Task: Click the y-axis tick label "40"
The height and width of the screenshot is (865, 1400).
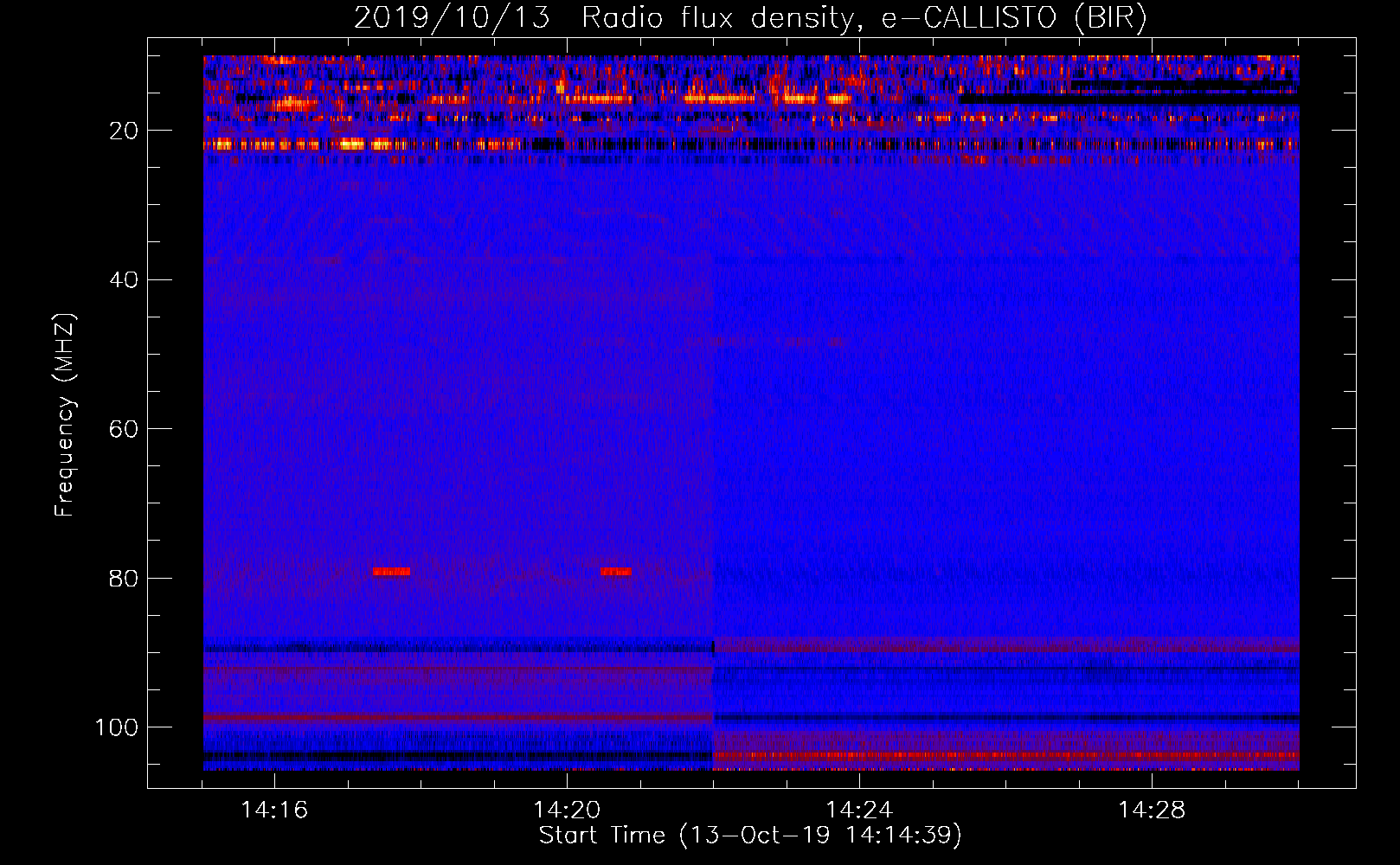Action: [x=124, y=280]
